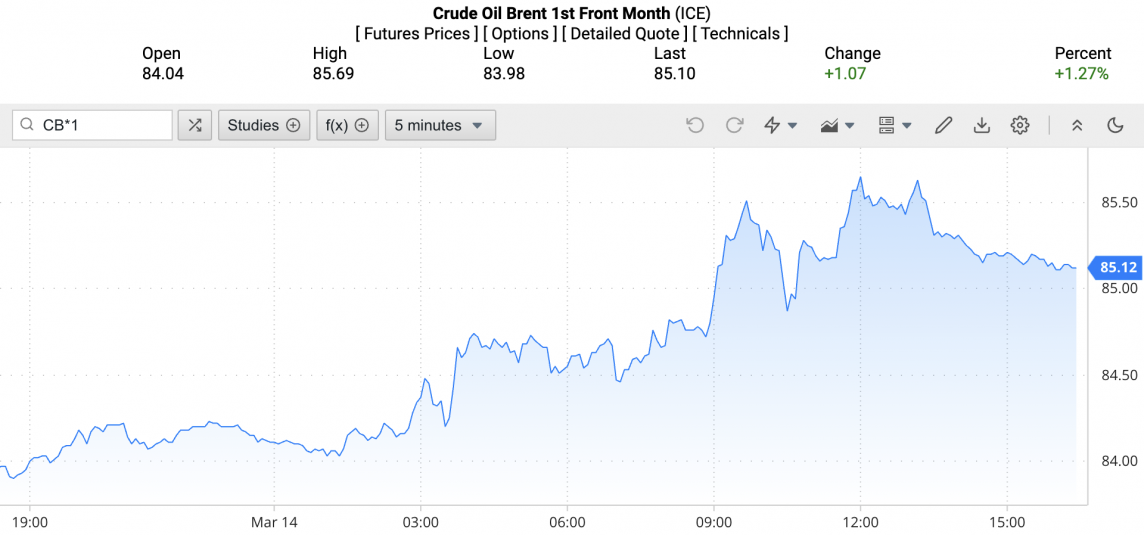Open the lightning events dropdown
This screenshot has width=1144, height=535.
(x=780, y=125)
